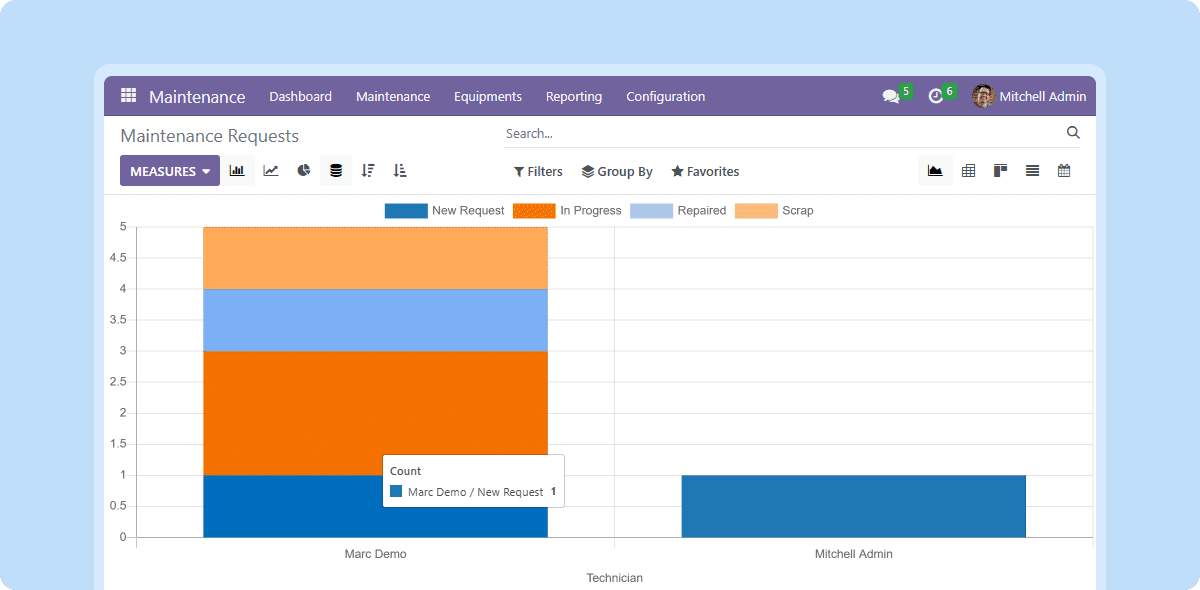
Task: Switch to bar chart mode
Action: click(237, 171)
